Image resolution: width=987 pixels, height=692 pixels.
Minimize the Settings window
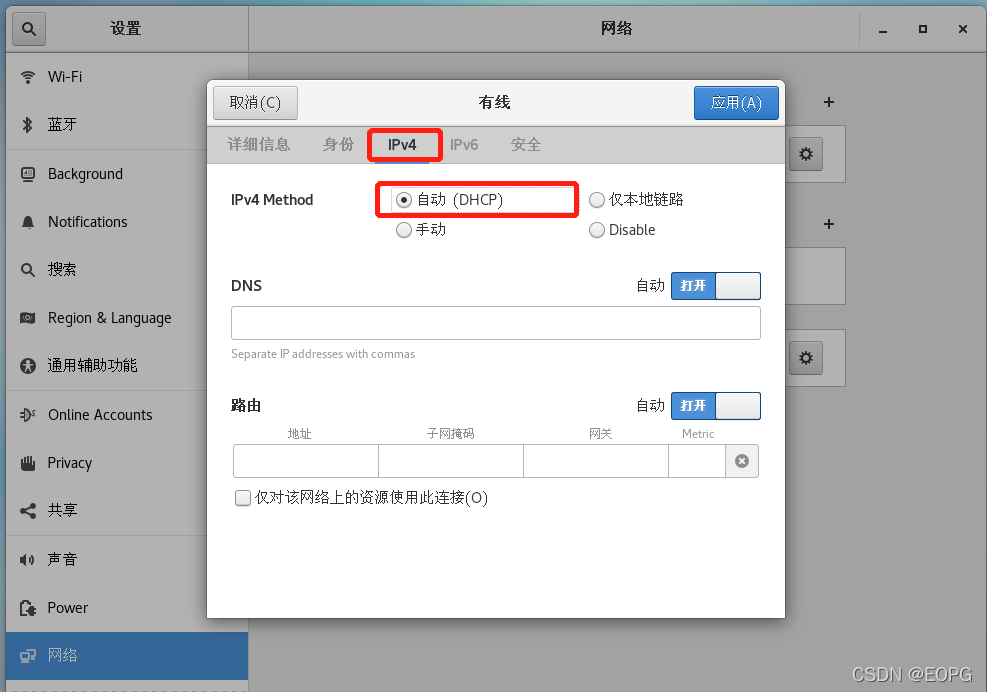click(x=883, y=30)
